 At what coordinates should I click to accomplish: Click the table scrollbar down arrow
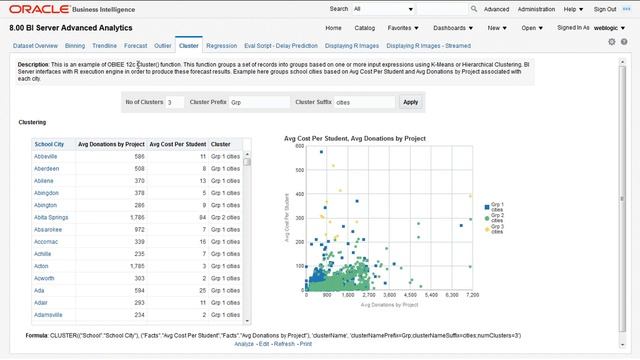coord(247,321)
